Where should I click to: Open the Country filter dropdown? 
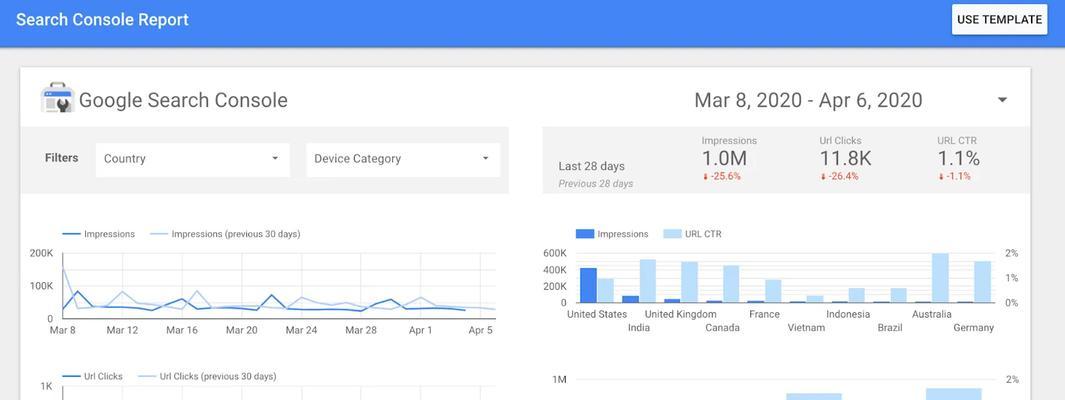point(192,159)
